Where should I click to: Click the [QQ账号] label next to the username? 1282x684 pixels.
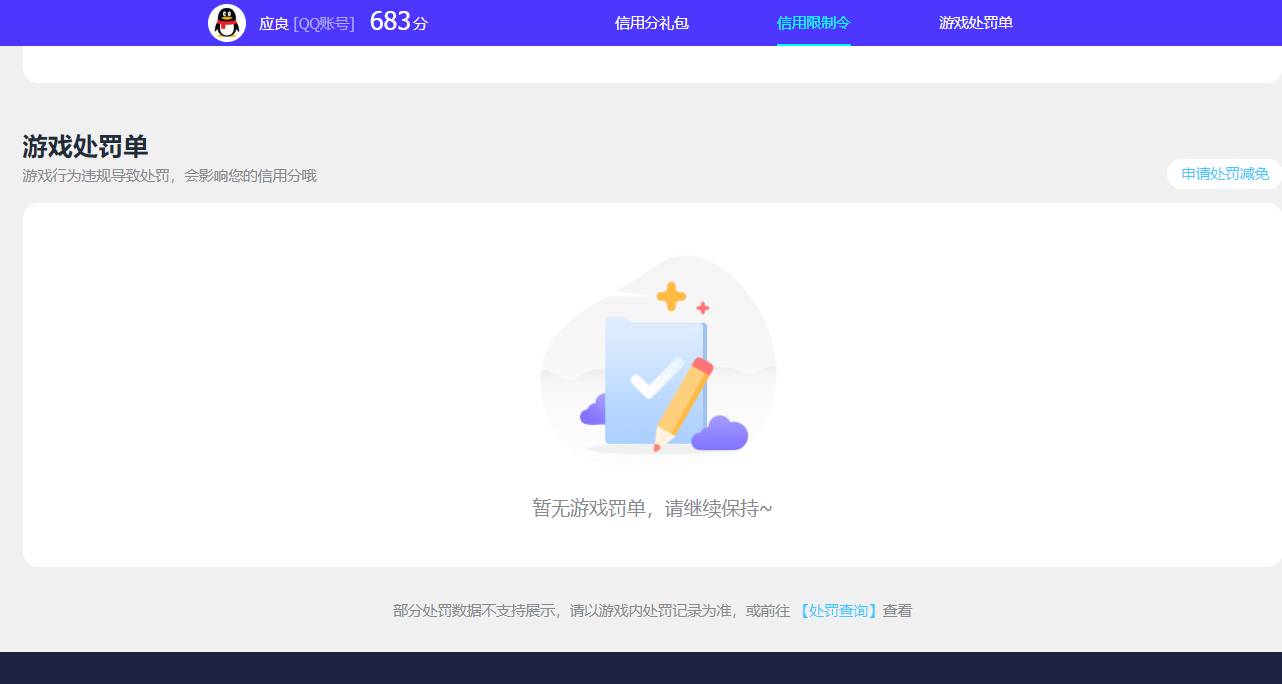[324, 23]
